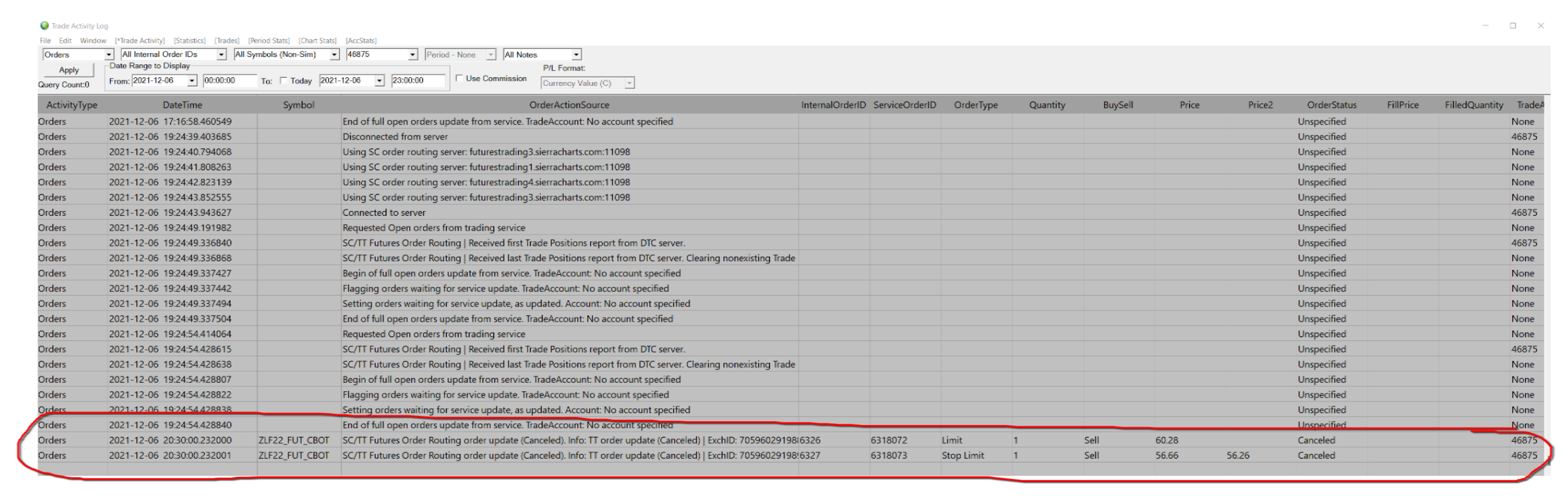Screen dimensions: 1568x498
Task: Expand the Orders activity type dropdown
Action: point(109,55)
